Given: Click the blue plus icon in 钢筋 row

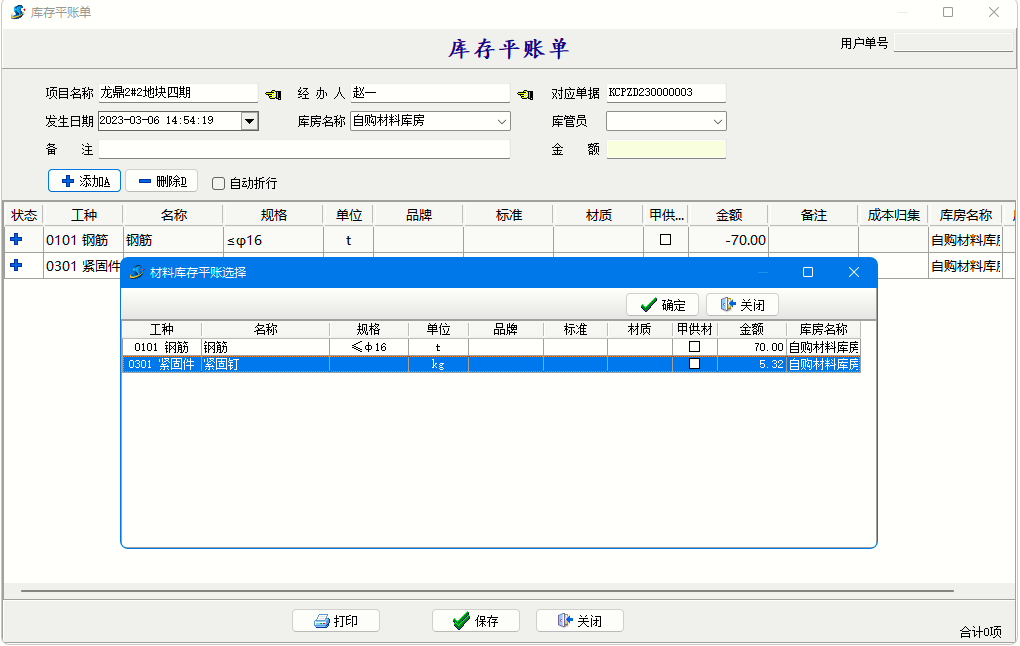Looking at the screenshot, I should (x=16, y=239).
